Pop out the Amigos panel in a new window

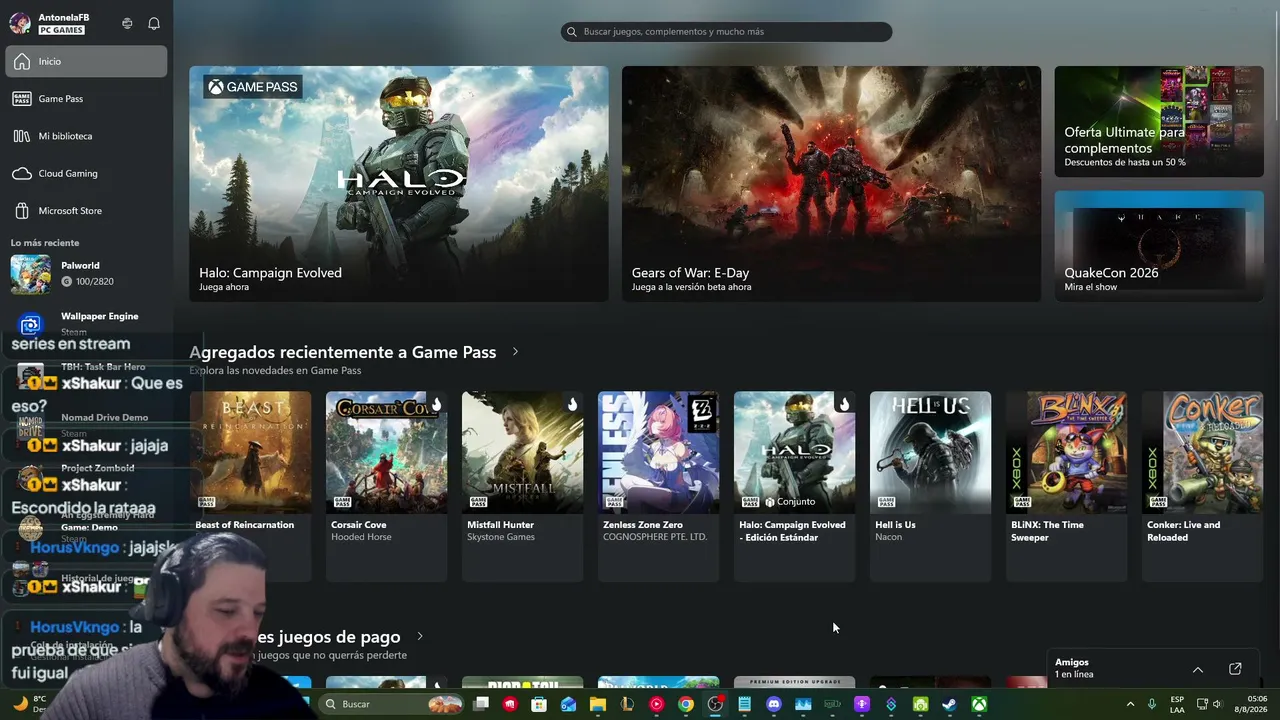point(1235,669)
